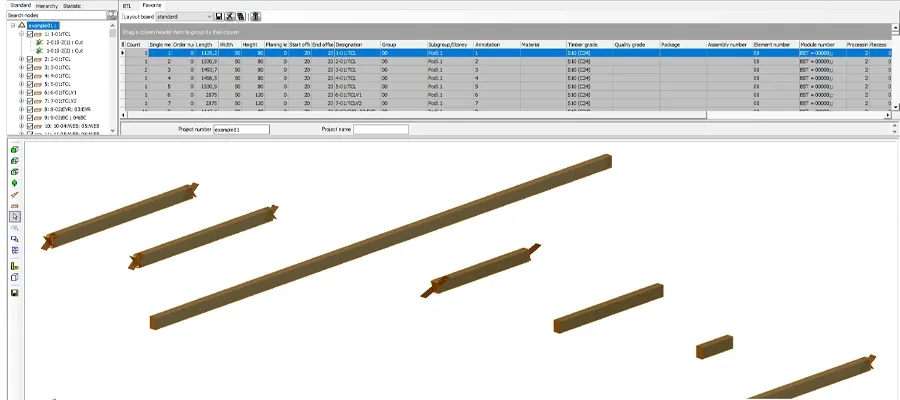Open the BTL tab
Viewport: 900px width, 400px height.
point(127,6)
